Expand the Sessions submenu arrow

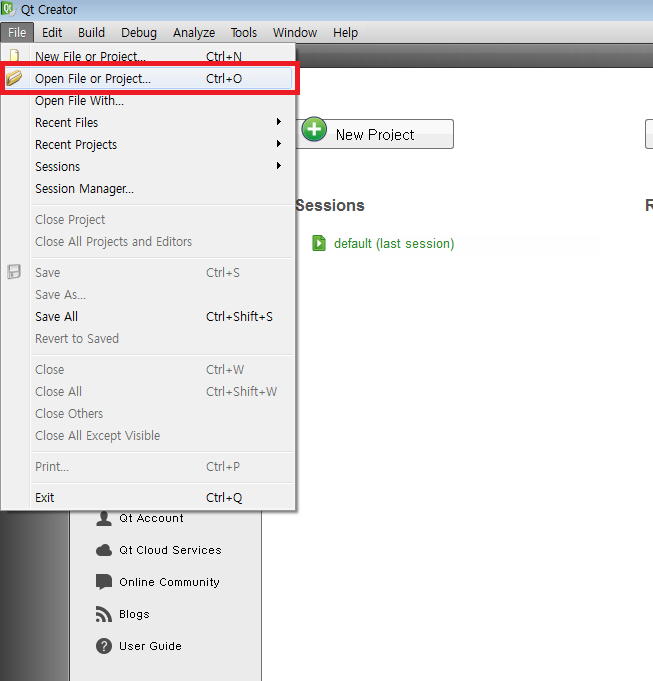(x=279, y=165)
